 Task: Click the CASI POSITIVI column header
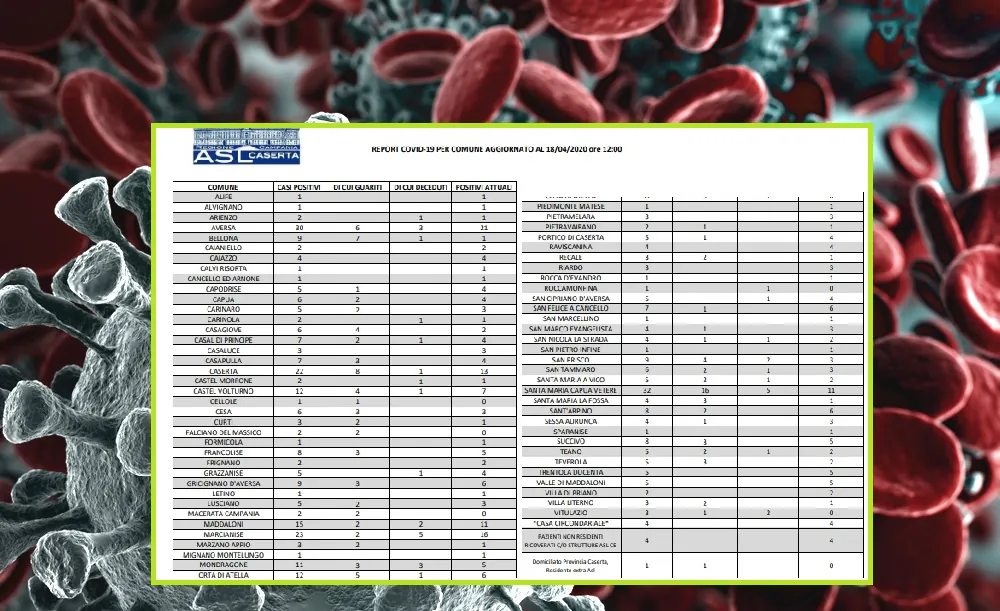coord(299,188)
